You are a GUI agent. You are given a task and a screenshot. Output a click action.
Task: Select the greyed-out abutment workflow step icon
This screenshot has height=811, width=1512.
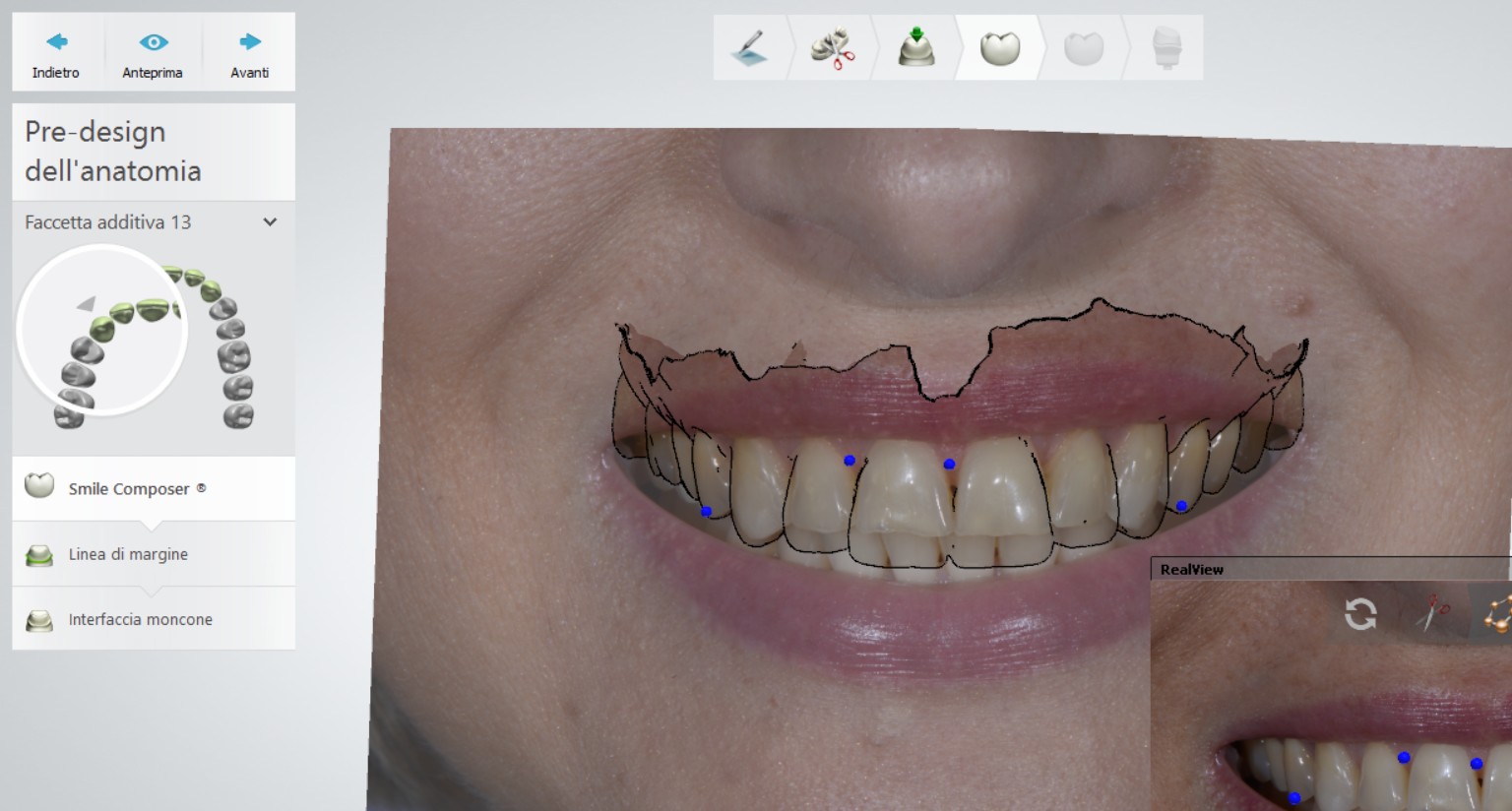[x=1166, y=47]
